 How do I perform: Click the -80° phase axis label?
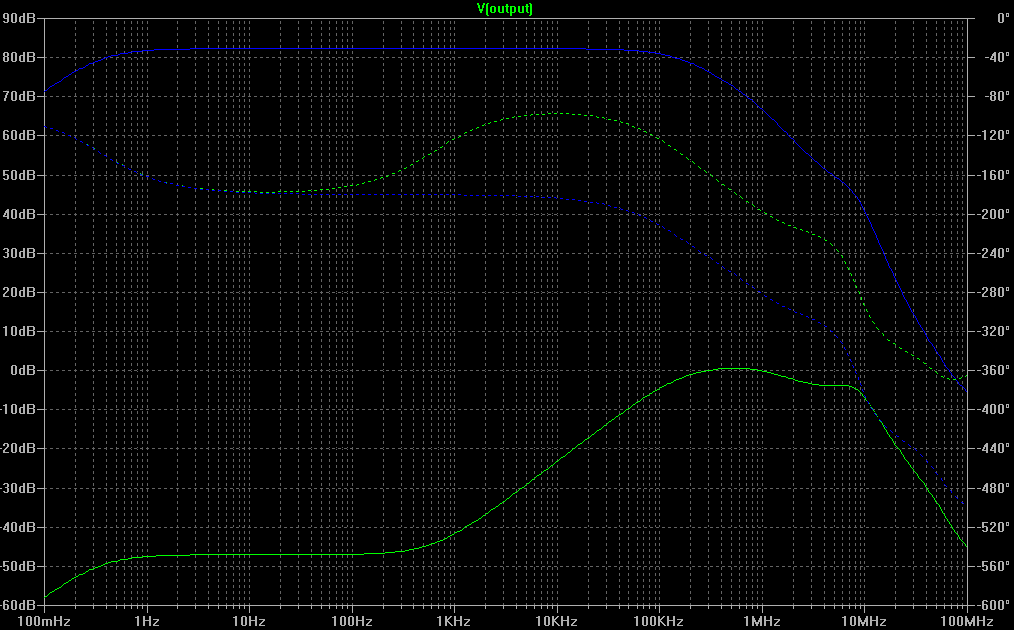click(995, 96)
